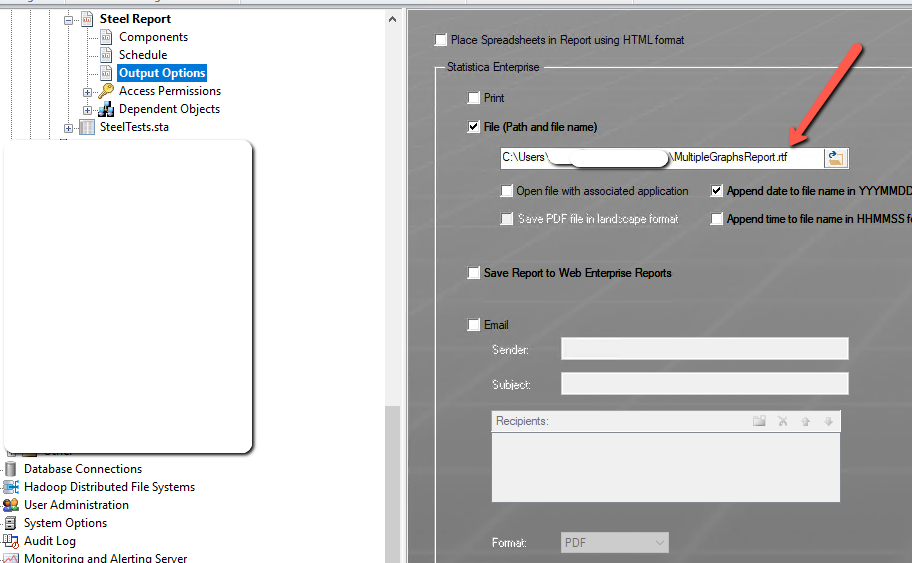Image resolution: width=912 pixels, height=563 pixels.
Task: Expand the Dependent Objects node
Action: coord(88,109)
